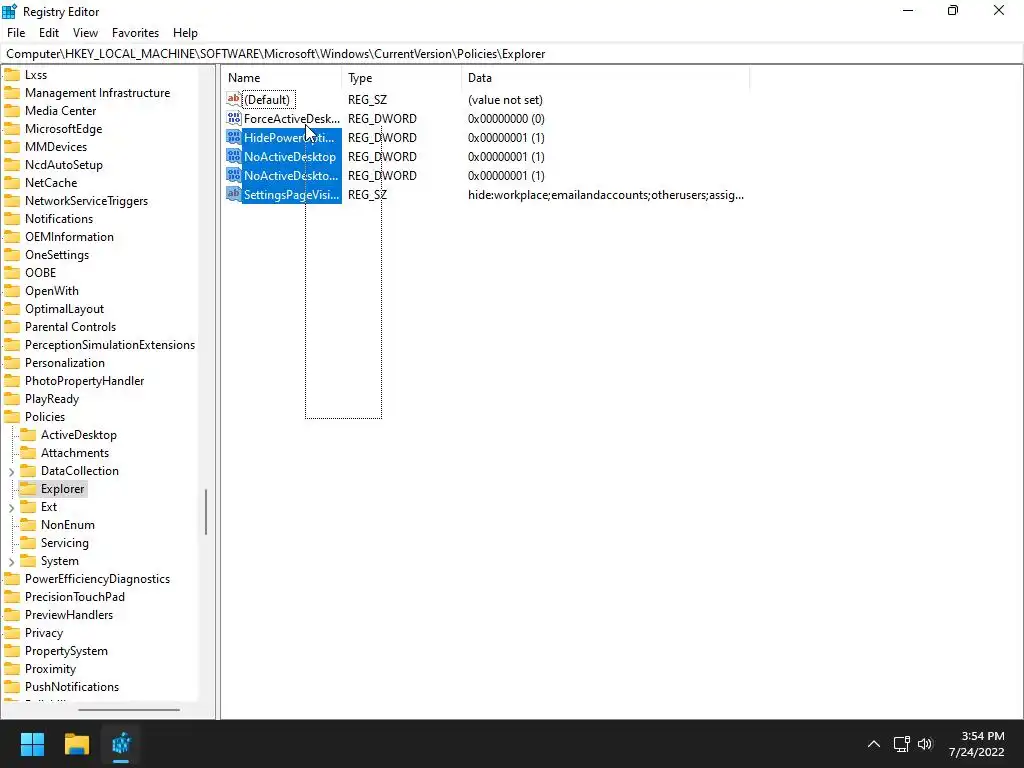Select the SettingsPageVisi... string icon
This screenshot has height=768, width=1024.
pyautogui.click(x=234, y=194)
